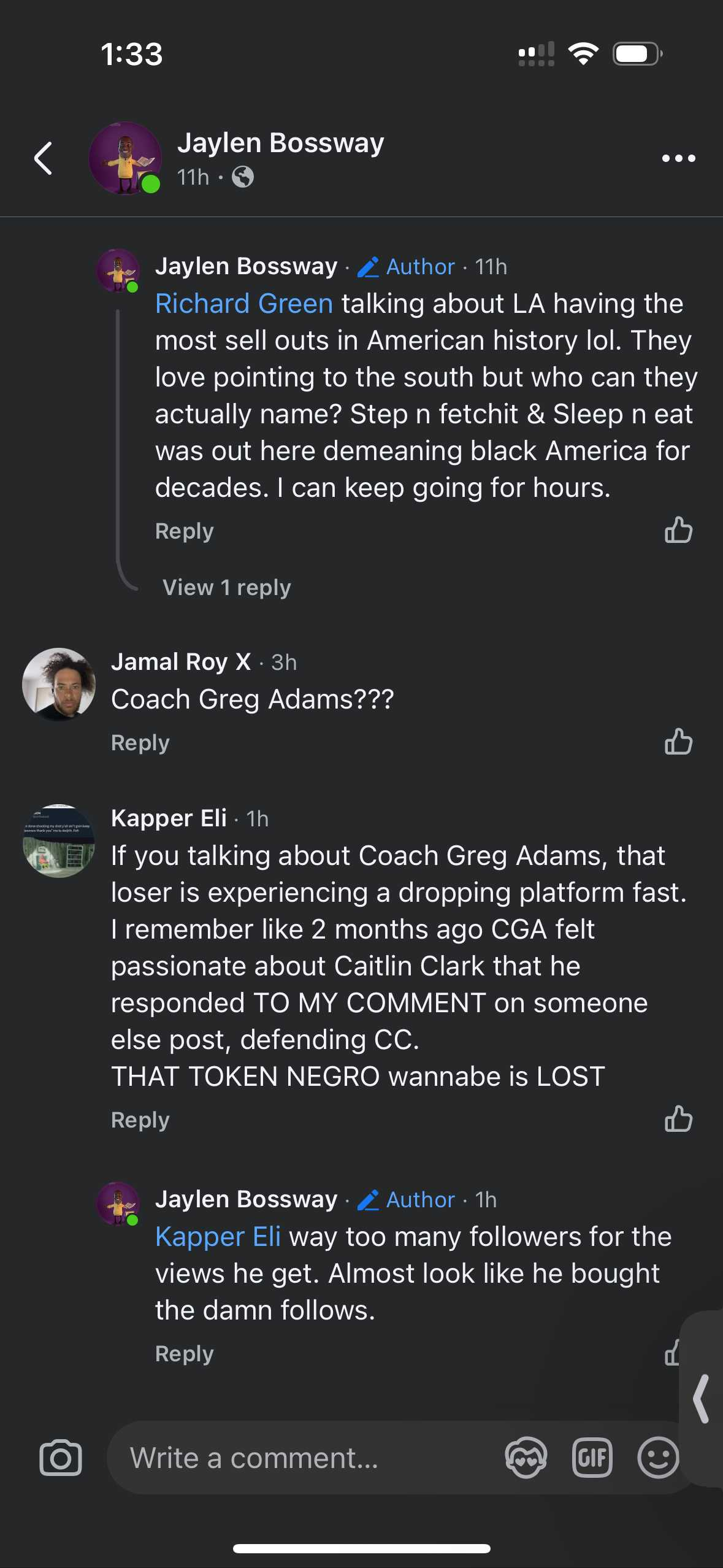This screenshot has height=1568, width=723.
Task: Expand "View 1 reply" thread
Action: [226, 587]
